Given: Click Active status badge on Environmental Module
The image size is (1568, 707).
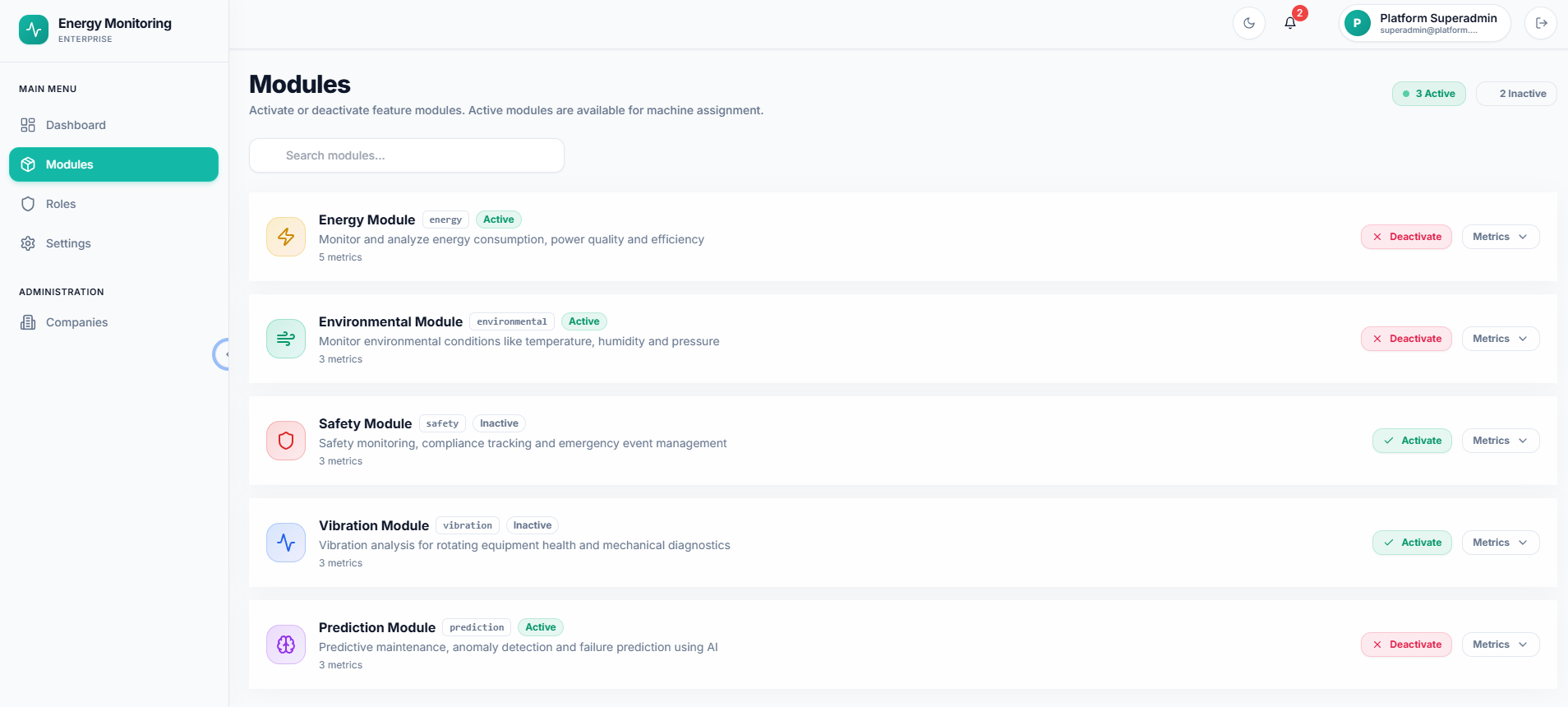Looking at the screenshot, I should (x=584, y=321).
